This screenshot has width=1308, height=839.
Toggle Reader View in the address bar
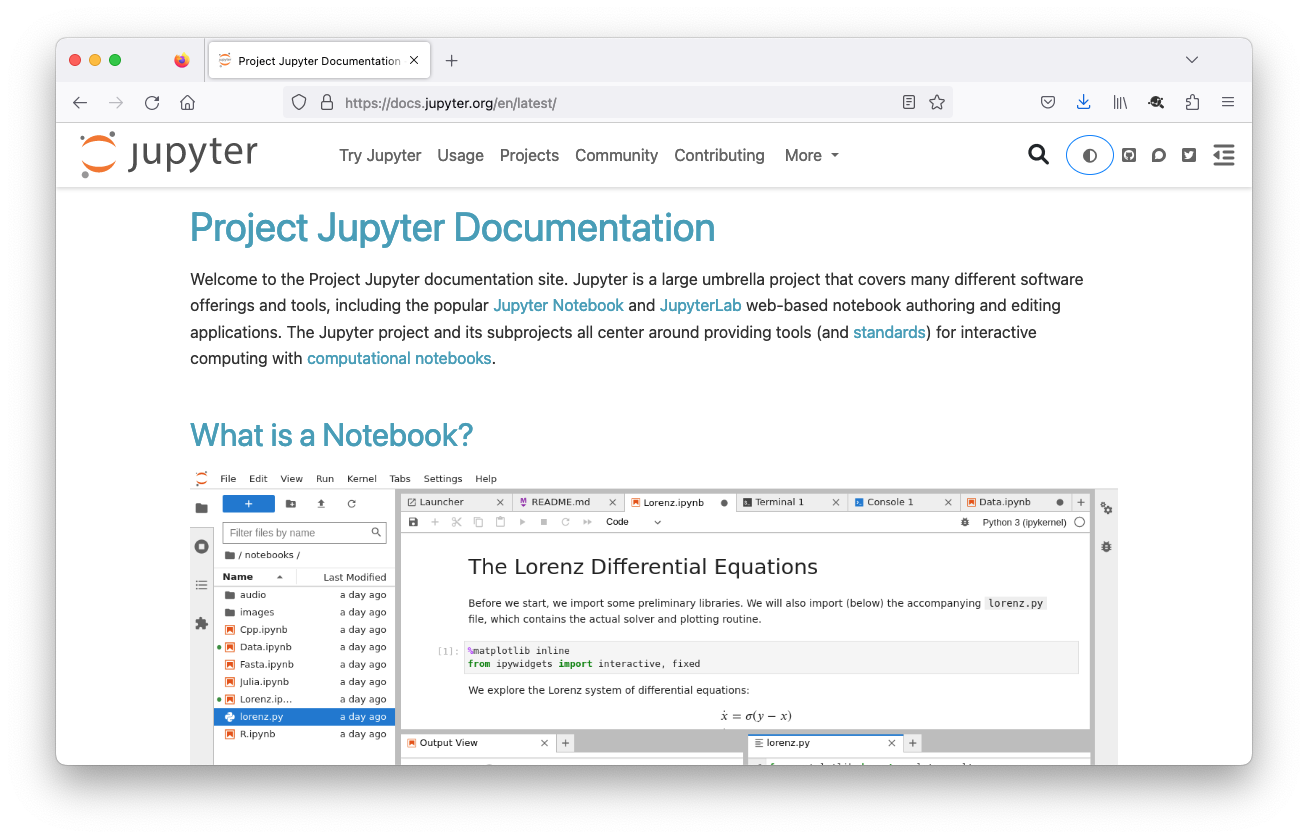tap(908, 102)
